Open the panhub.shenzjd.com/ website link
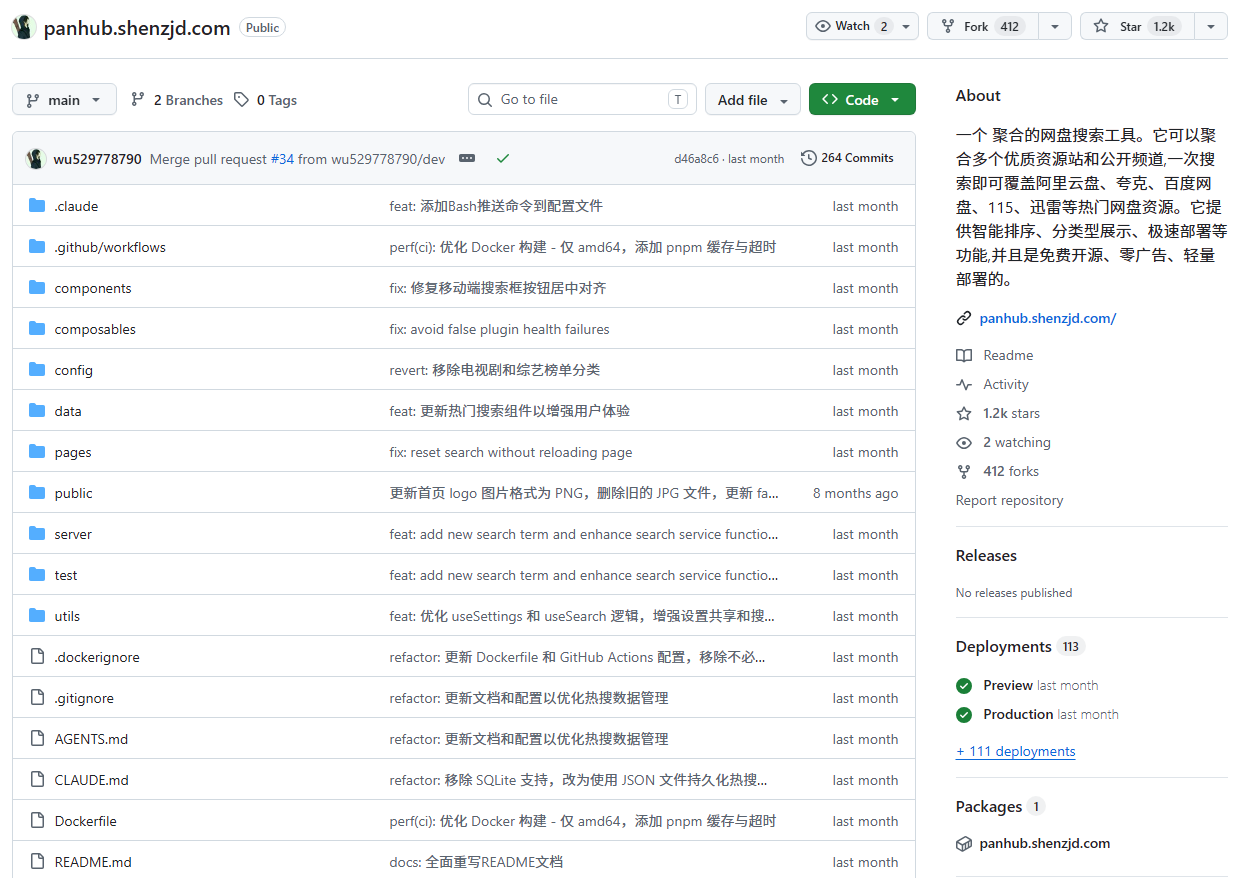Screen dimensions: 1239x878 pos(1048,318)
